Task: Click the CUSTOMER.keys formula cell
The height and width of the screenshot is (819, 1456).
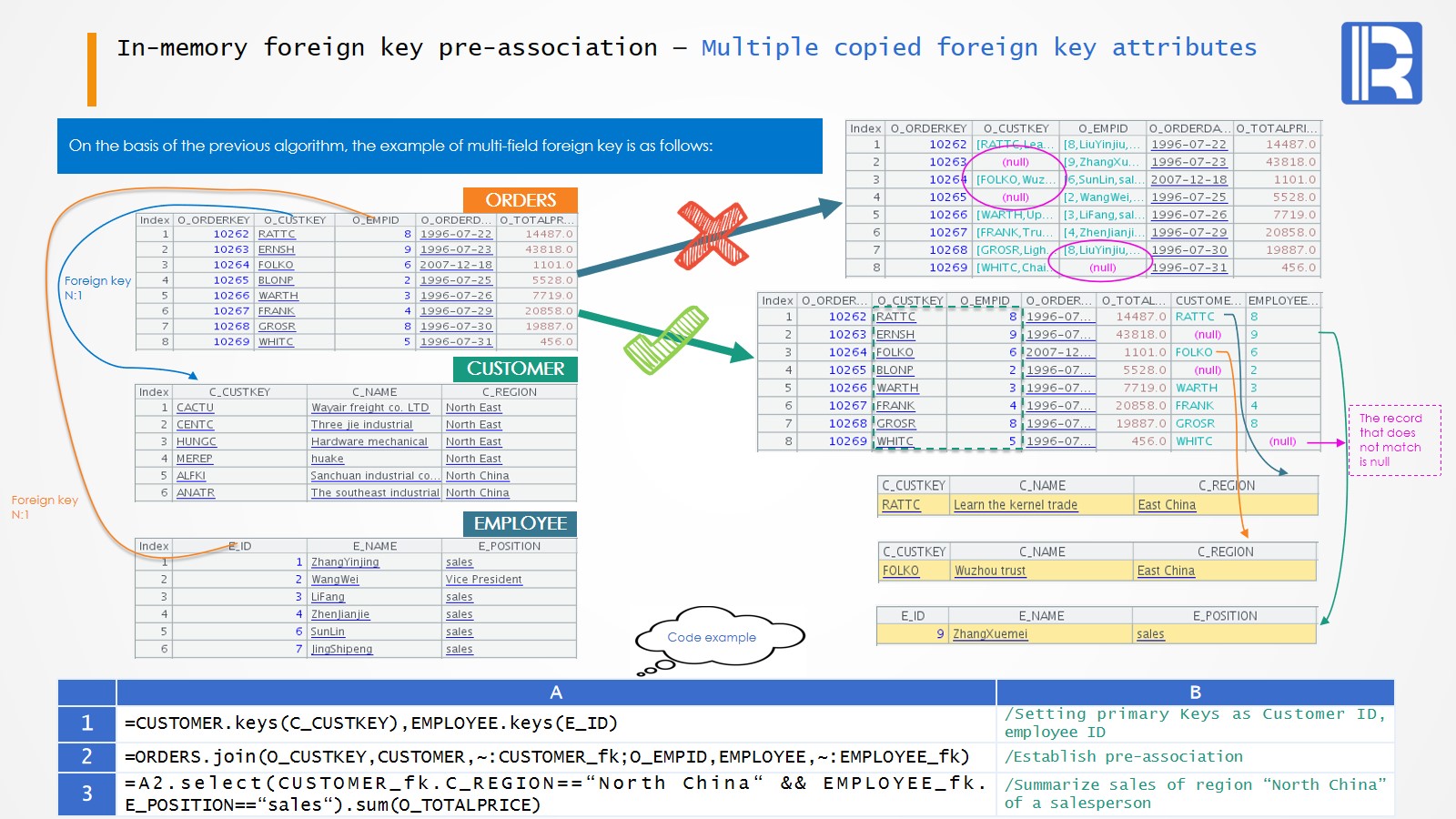Action: (x=371, y=723)
